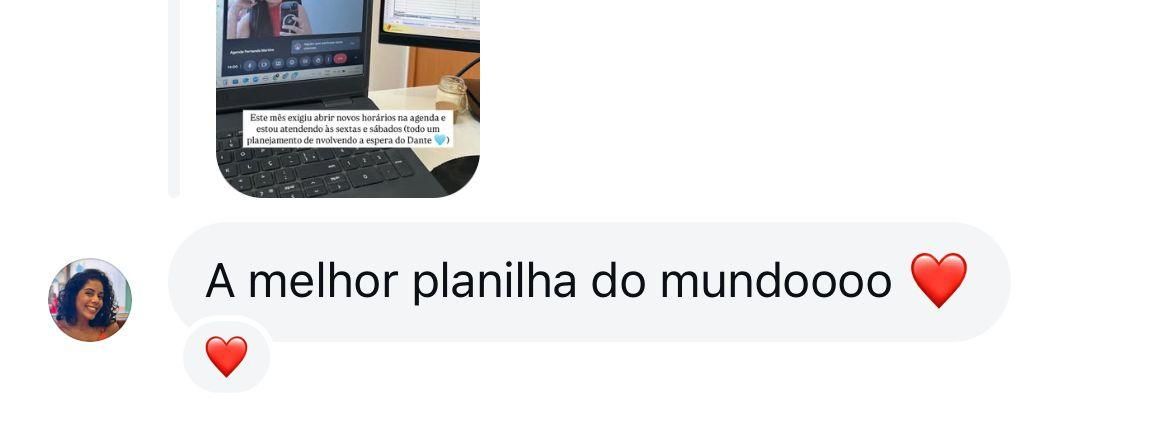This screenshot has width=1170, height=429.
Task: Click the spreadsheet monitor in the story photo
Action: pyautogui.click(x=431, y=24)
